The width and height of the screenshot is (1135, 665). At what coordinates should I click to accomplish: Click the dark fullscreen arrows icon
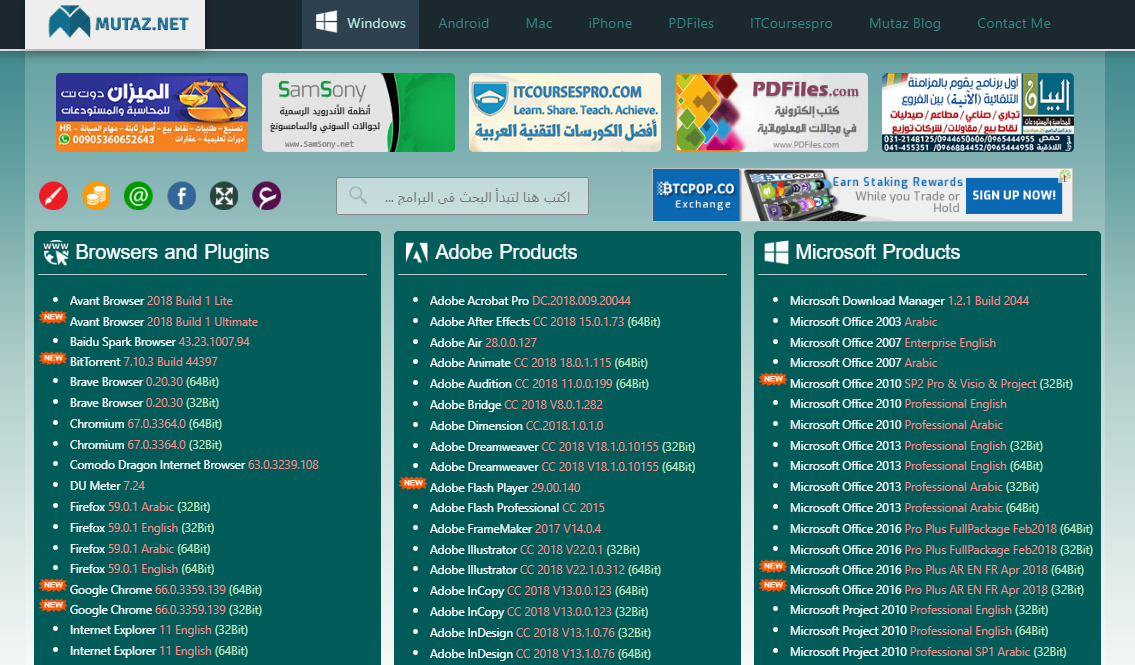point(224,196)
